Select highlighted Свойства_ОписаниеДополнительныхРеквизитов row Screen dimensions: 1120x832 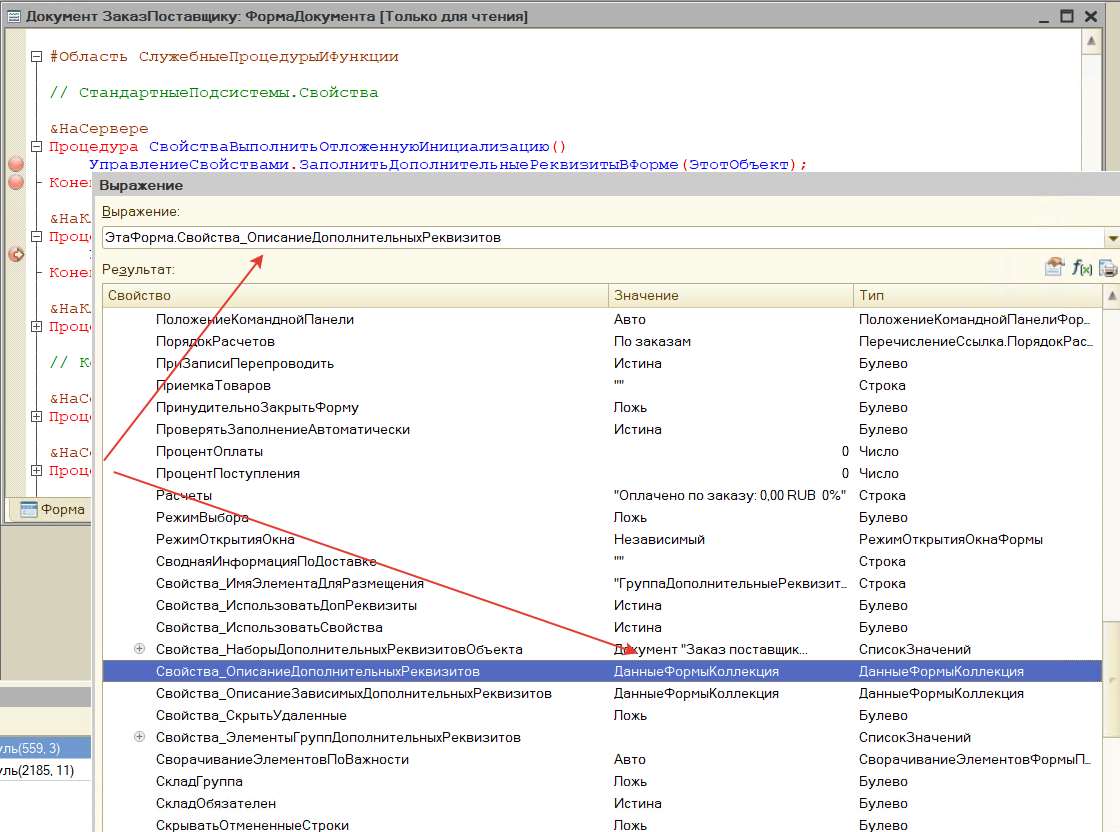coord(602,671)
